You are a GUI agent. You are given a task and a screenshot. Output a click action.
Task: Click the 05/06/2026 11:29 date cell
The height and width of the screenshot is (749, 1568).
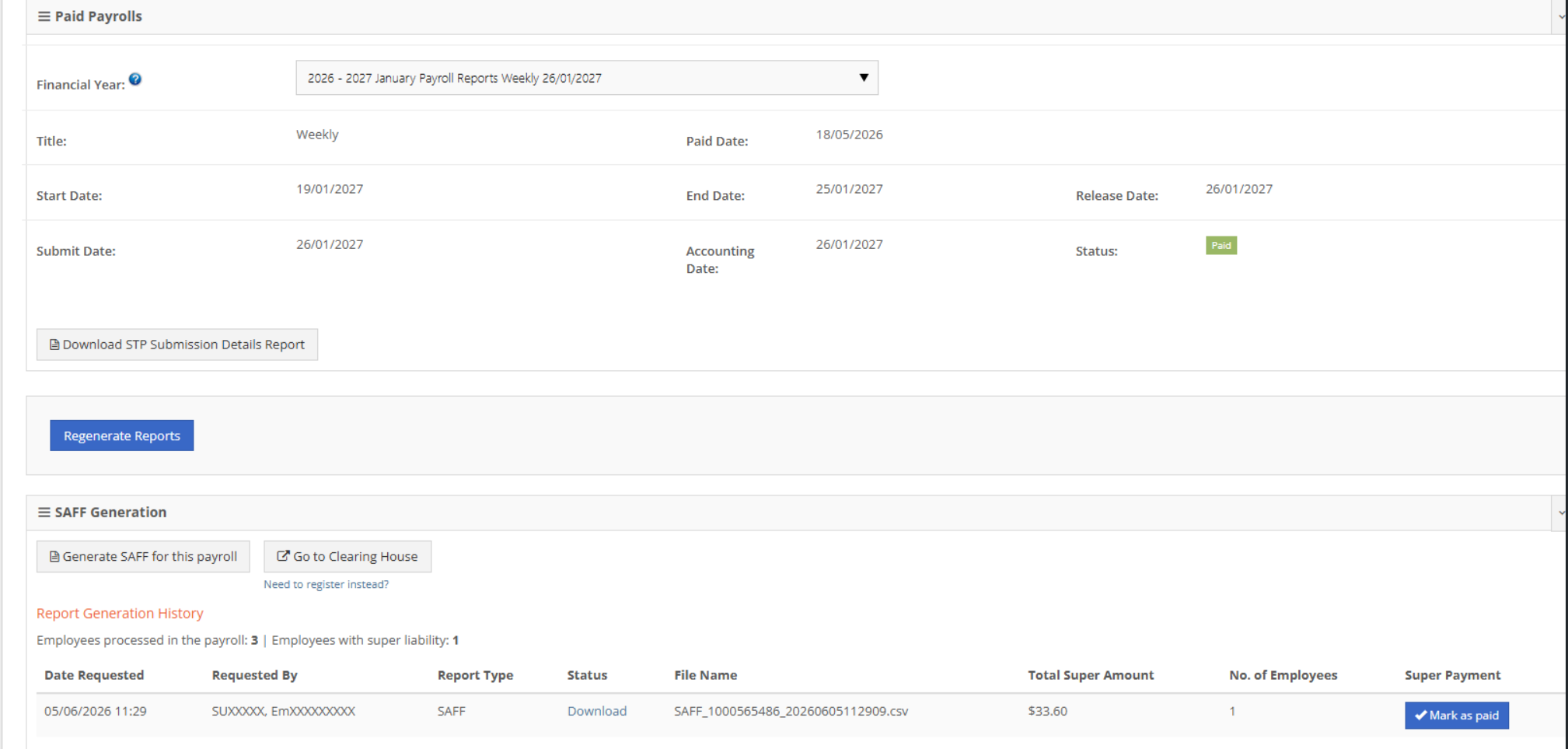point(96,711)
